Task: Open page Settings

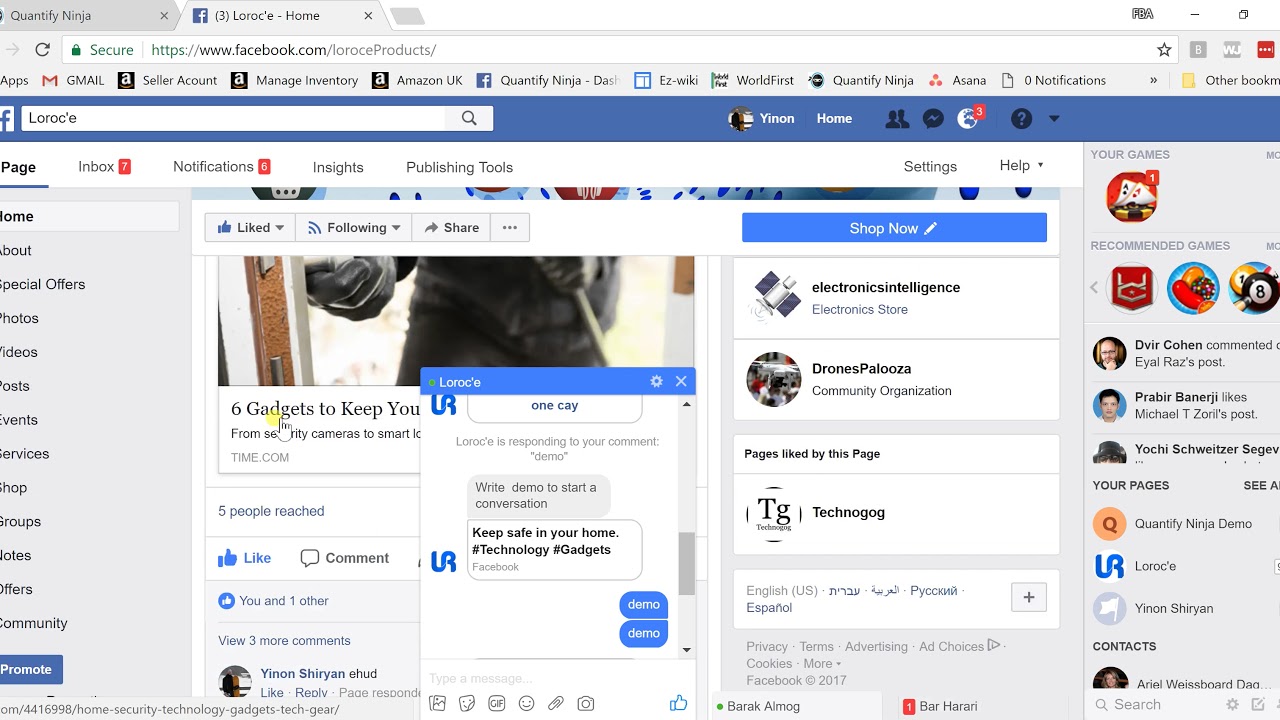Action: point(930,167)
